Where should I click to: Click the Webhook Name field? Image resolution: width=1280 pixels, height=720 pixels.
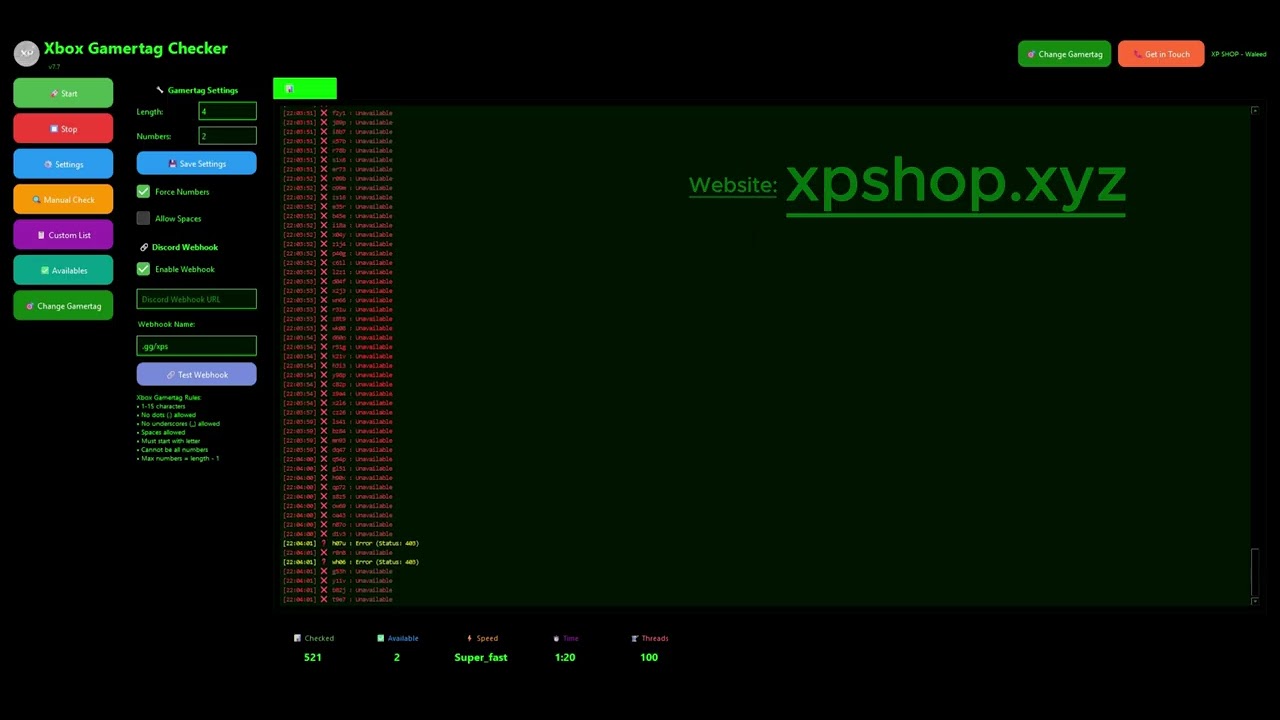(196, 346)
